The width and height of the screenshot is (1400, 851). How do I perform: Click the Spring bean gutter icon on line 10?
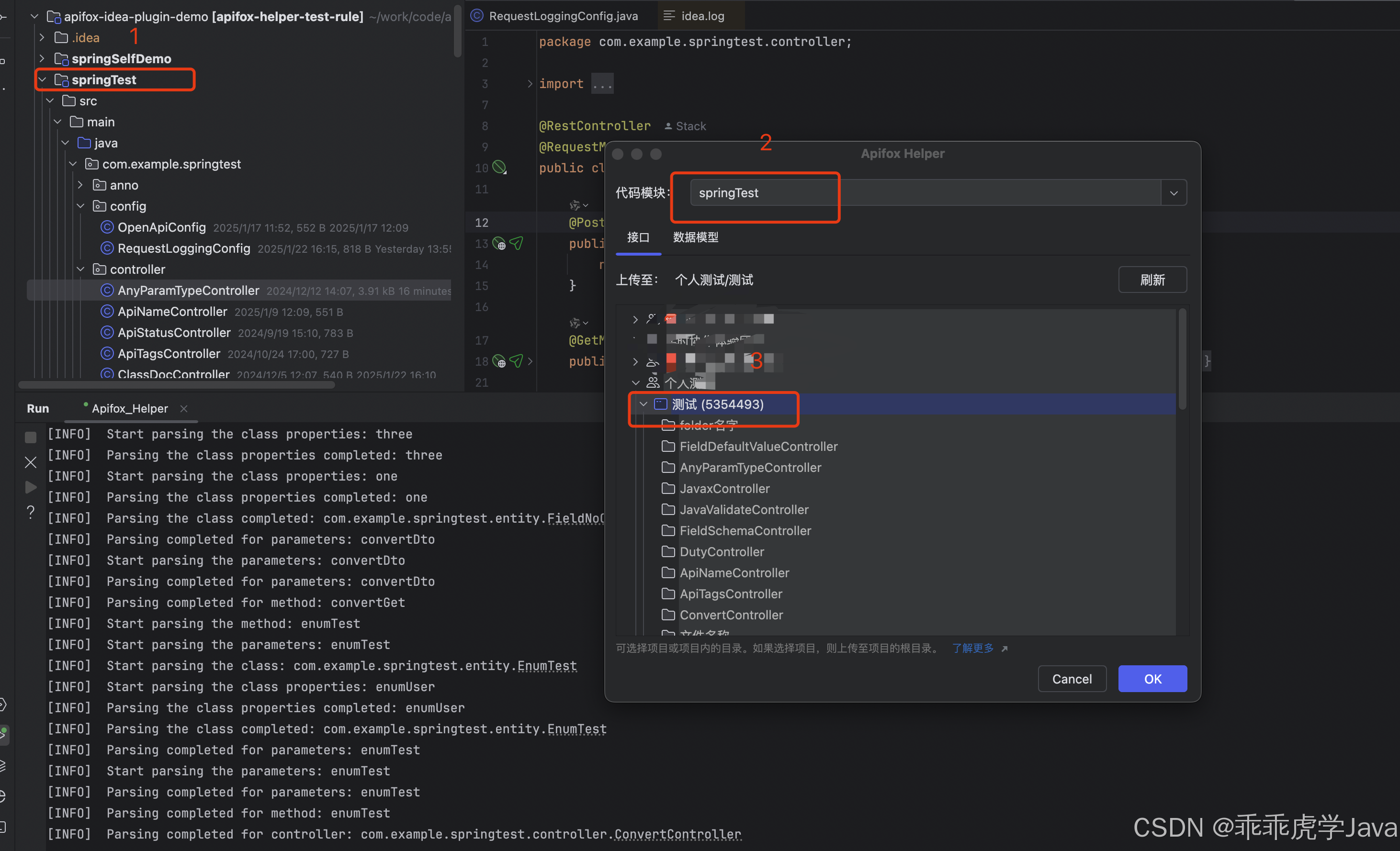[499, 167]
